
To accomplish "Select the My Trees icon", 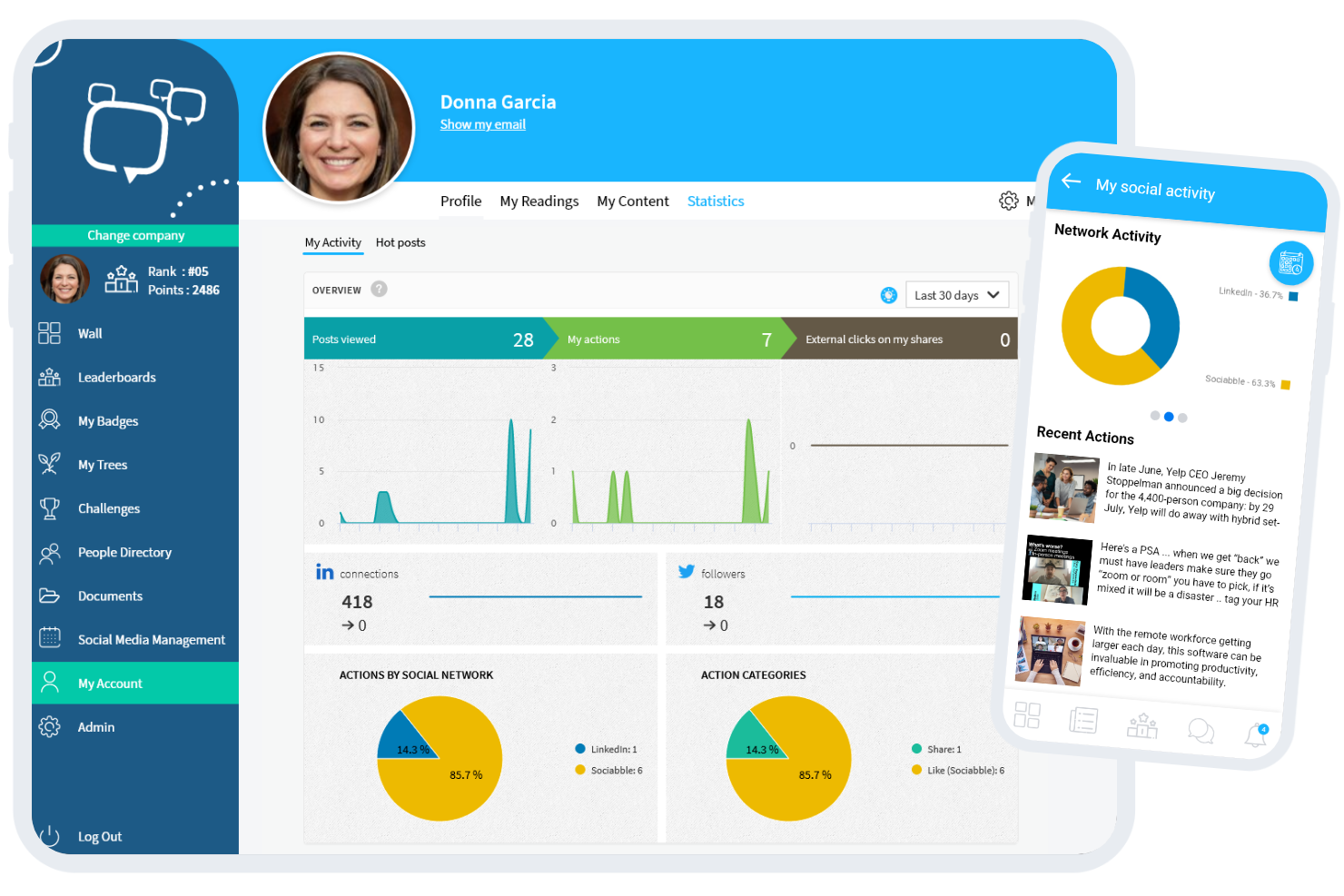I will click(50, 464).
